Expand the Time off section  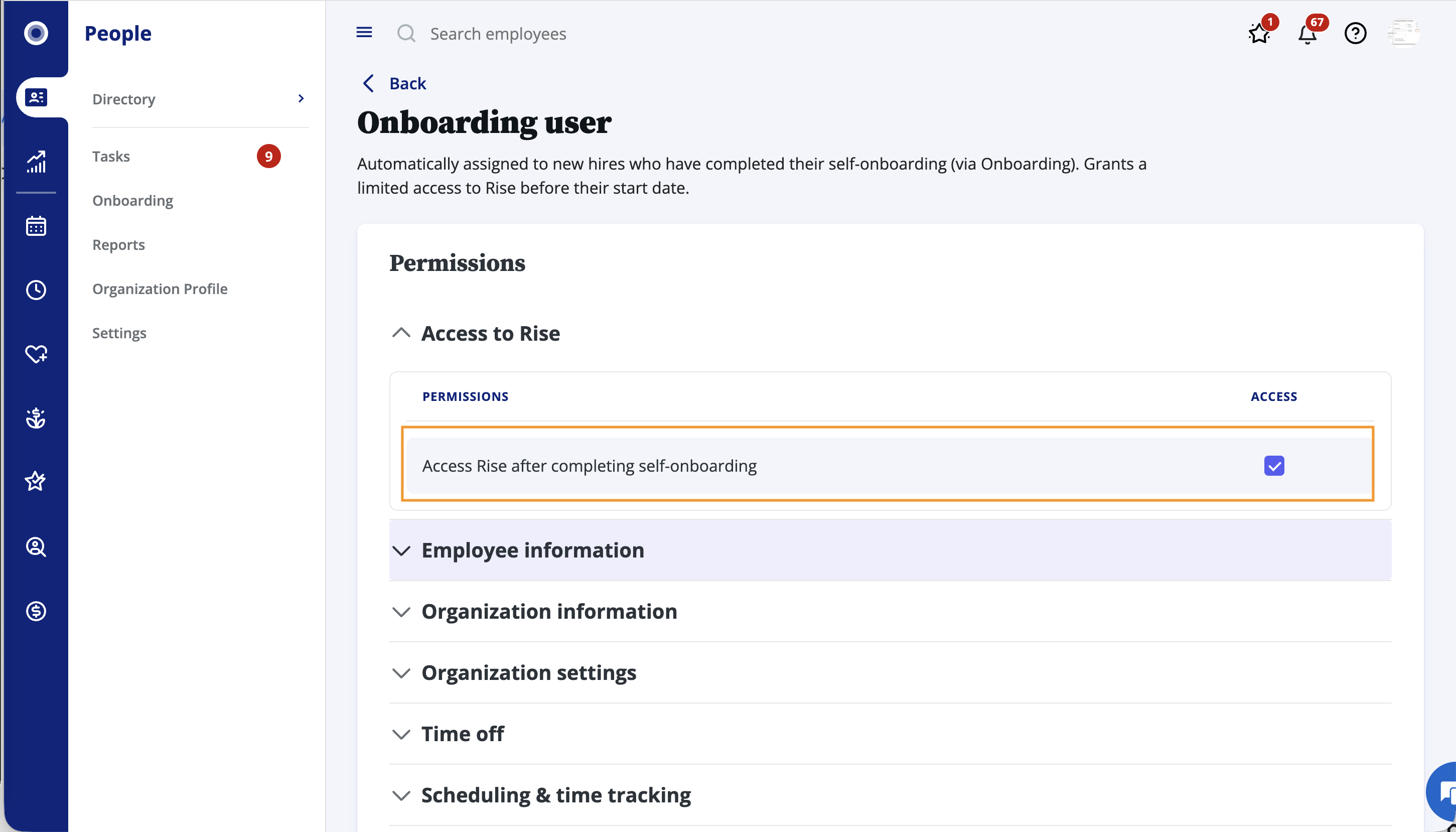pos(462,734)
